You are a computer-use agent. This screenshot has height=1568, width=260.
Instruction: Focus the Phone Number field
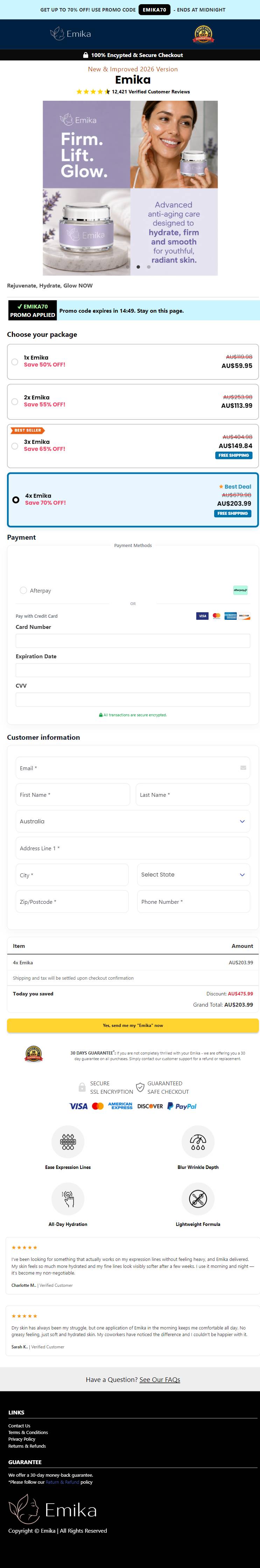pyautogui.click(x=194, y=901)
